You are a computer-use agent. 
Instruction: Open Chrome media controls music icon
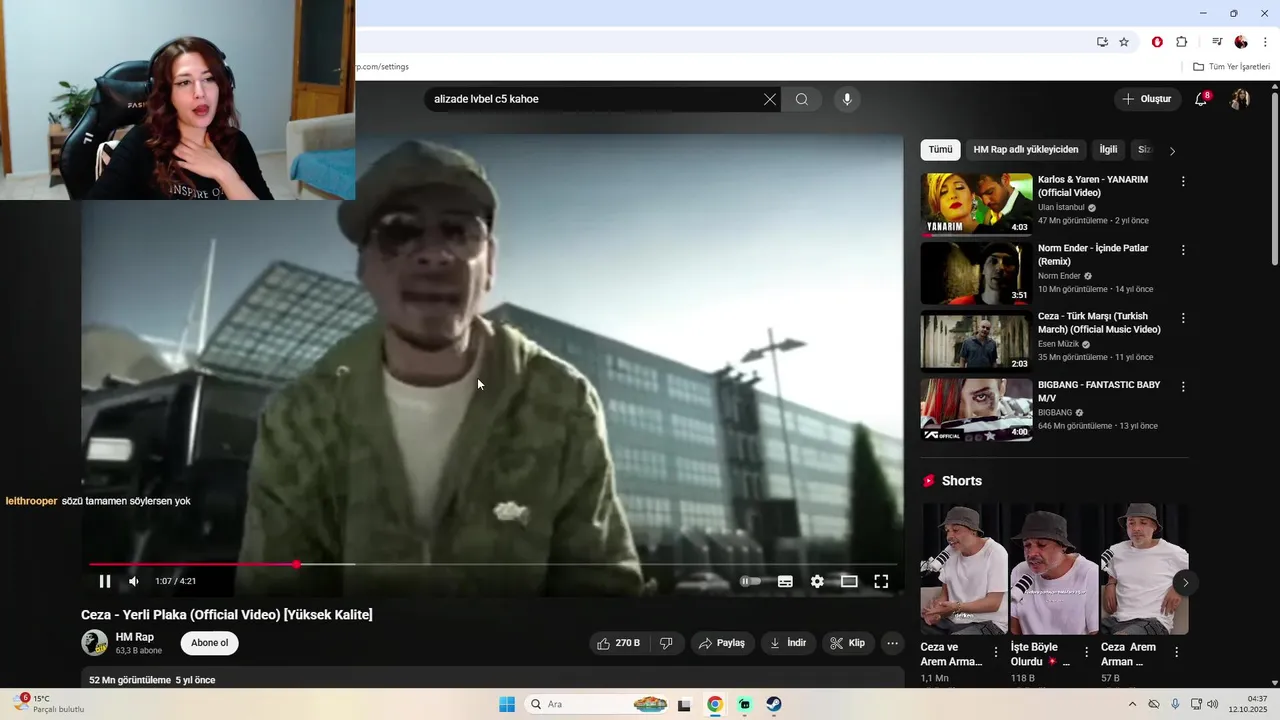coord(1217,42)
